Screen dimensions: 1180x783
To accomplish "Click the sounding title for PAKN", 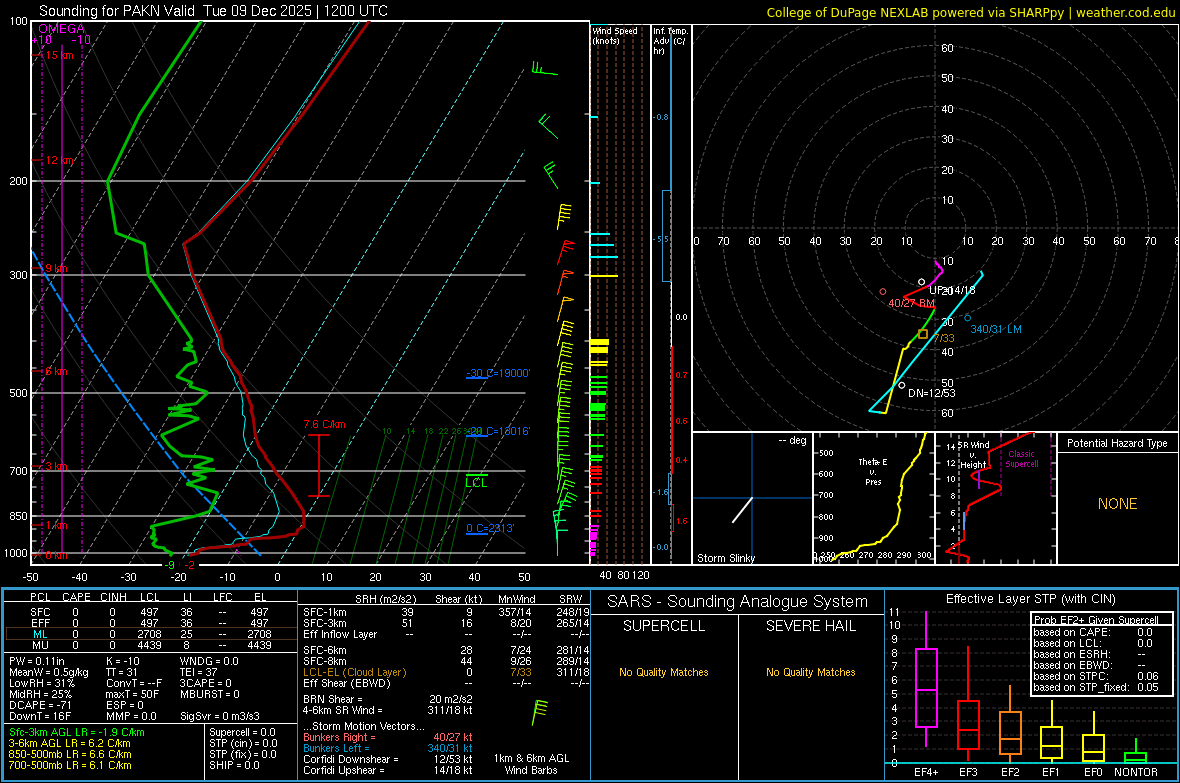I will tap(213, 11).
